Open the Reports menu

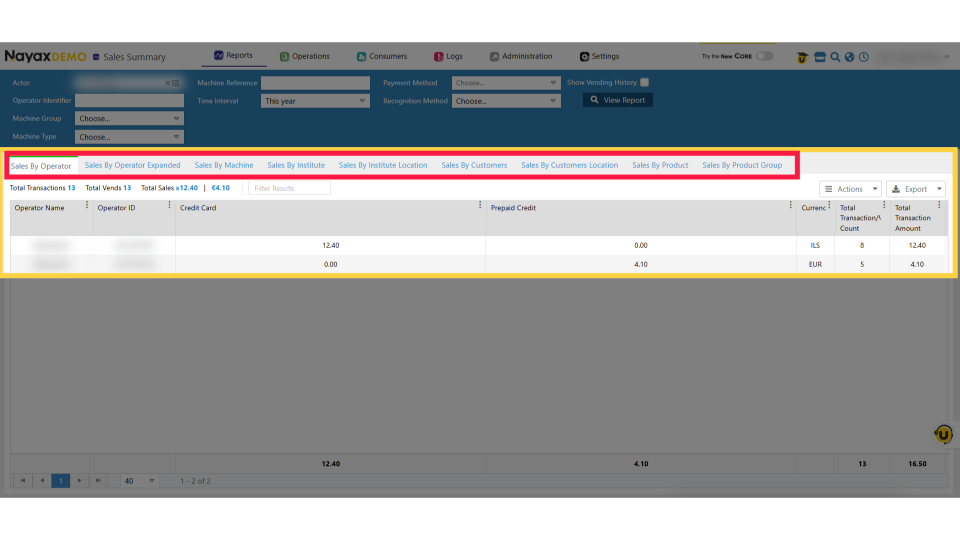coord(233,55)
